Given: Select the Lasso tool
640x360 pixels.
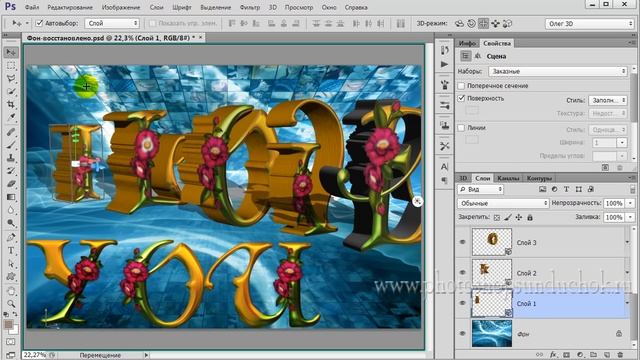Looking at the screenshot, I should click(x=11, y=78).
